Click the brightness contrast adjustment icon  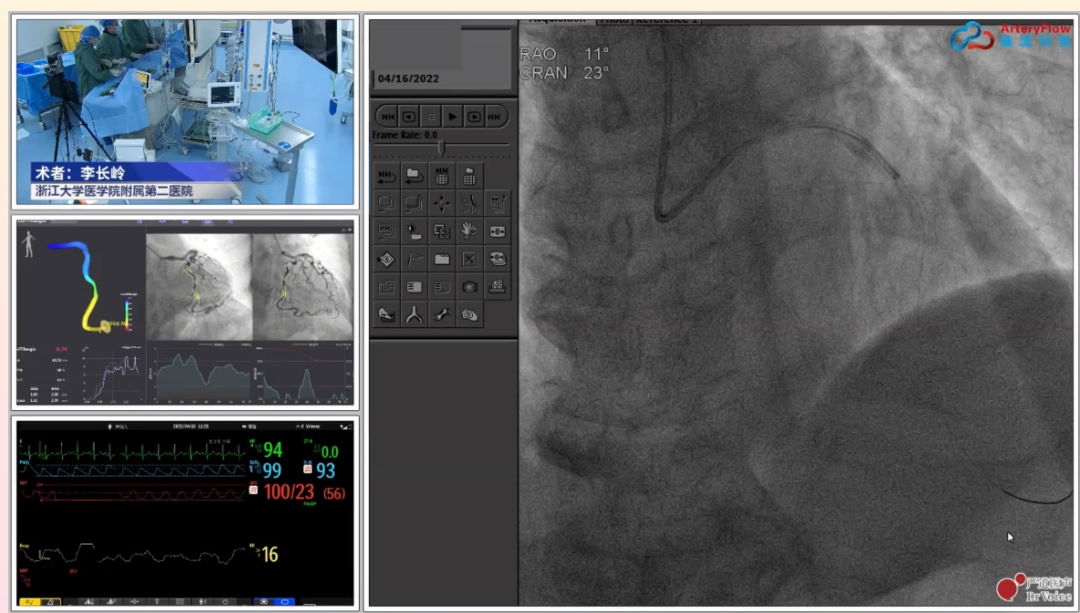(413, 231)
